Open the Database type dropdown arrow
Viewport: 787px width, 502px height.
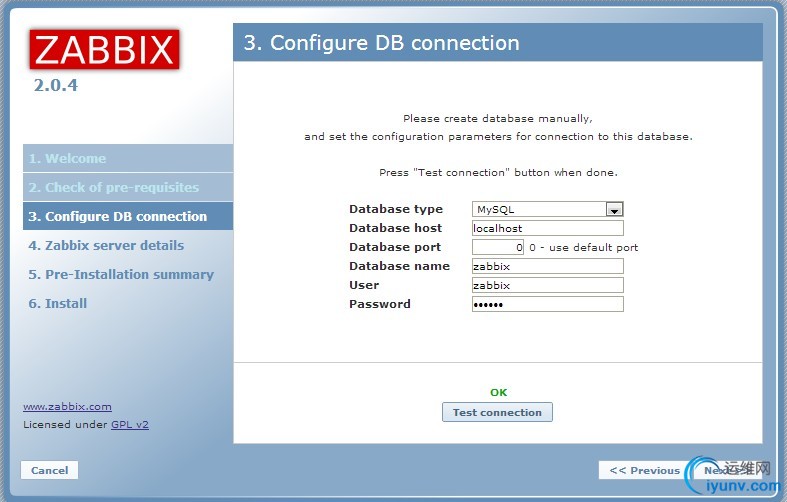(x=614, y=209)
